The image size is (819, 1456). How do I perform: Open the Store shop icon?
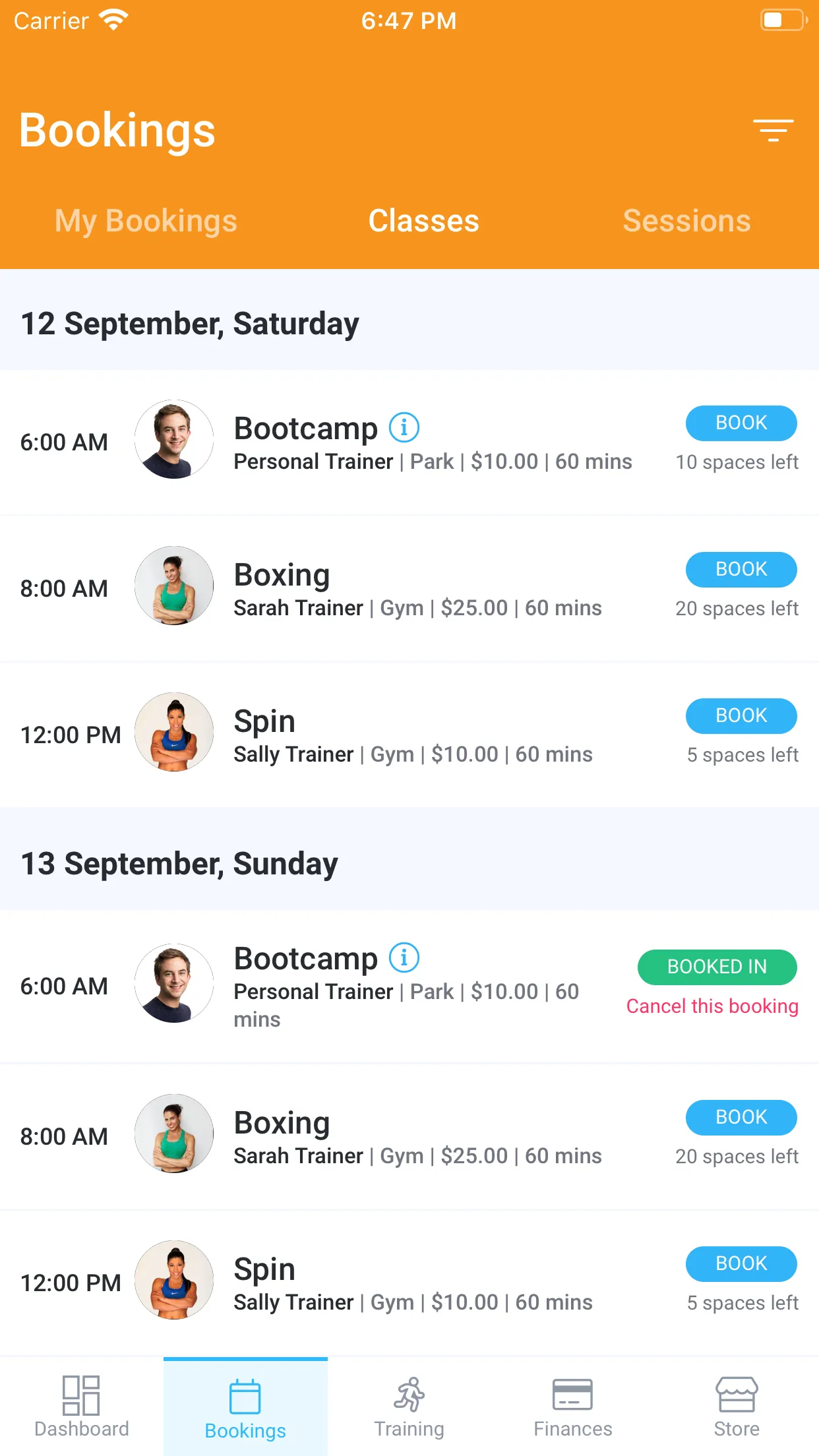737,1395
